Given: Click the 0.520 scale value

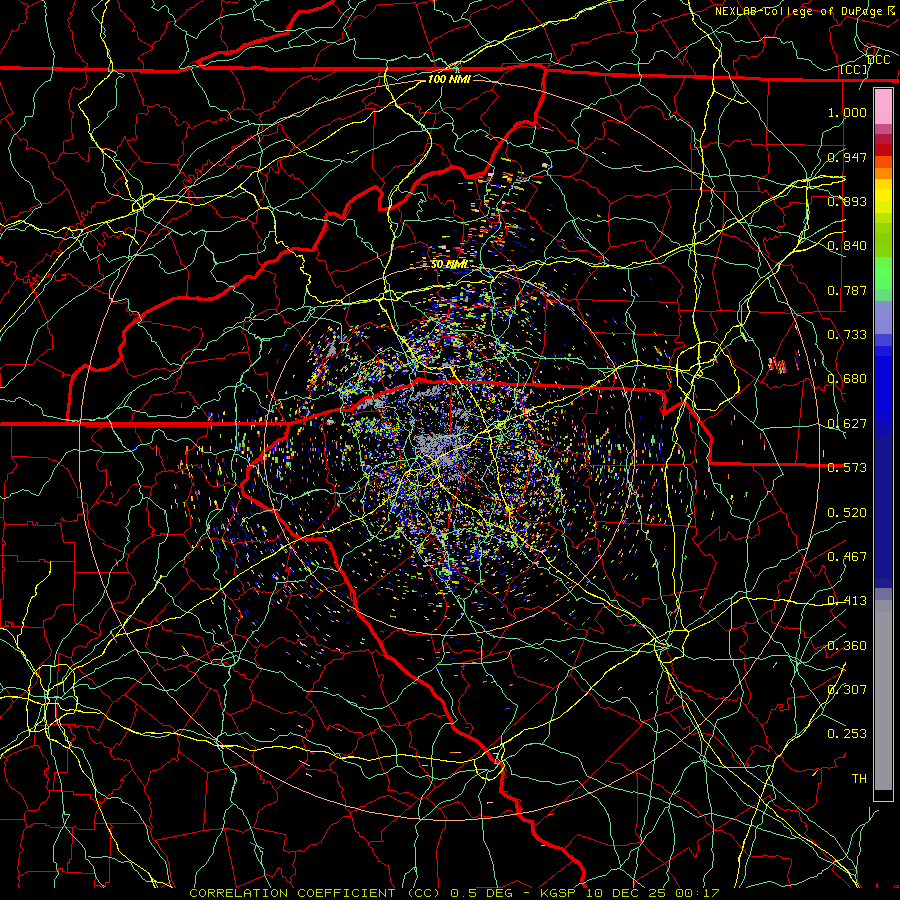Looking at the screenshot, I should point(847,513).
